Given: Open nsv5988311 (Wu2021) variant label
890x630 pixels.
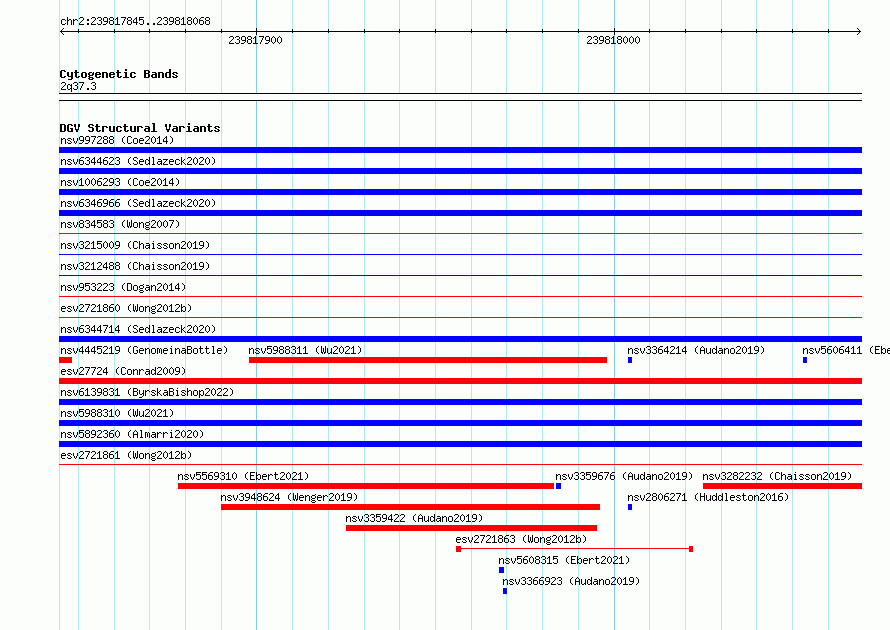Looking at the screenshot, I should [x=305, y=350].
